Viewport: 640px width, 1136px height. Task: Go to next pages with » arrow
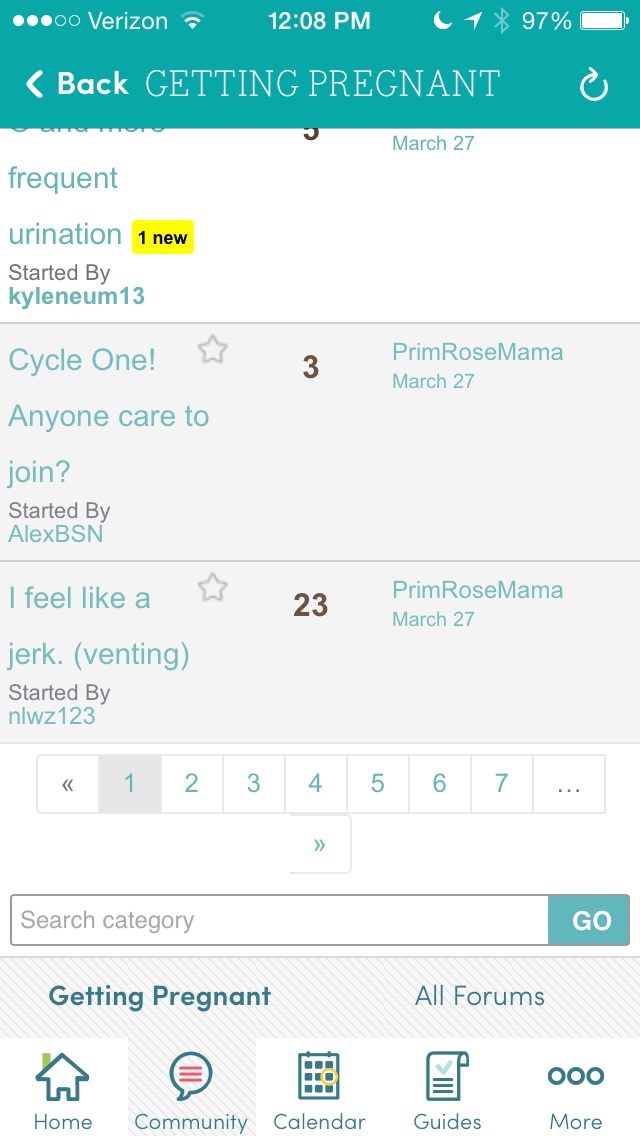pos(320,844)
